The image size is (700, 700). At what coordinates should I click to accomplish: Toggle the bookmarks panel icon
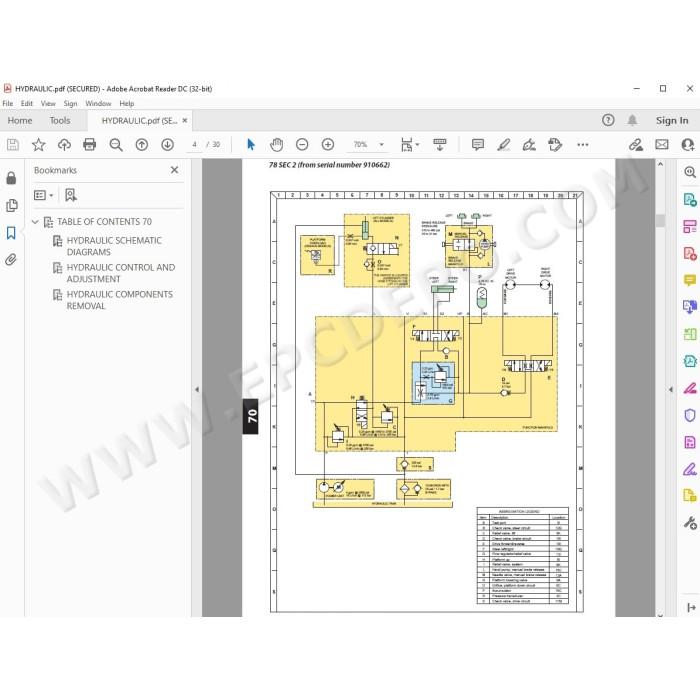pos(11,233)
